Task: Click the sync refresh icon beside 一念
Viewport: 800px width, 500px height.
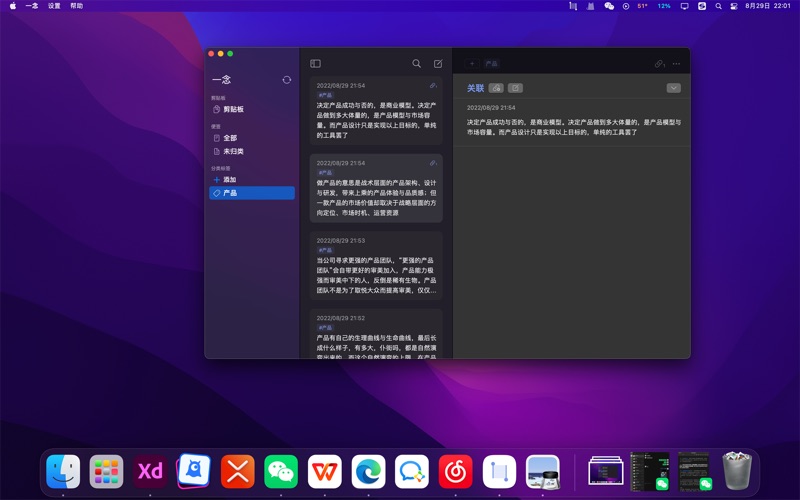Action: [287, 80]
